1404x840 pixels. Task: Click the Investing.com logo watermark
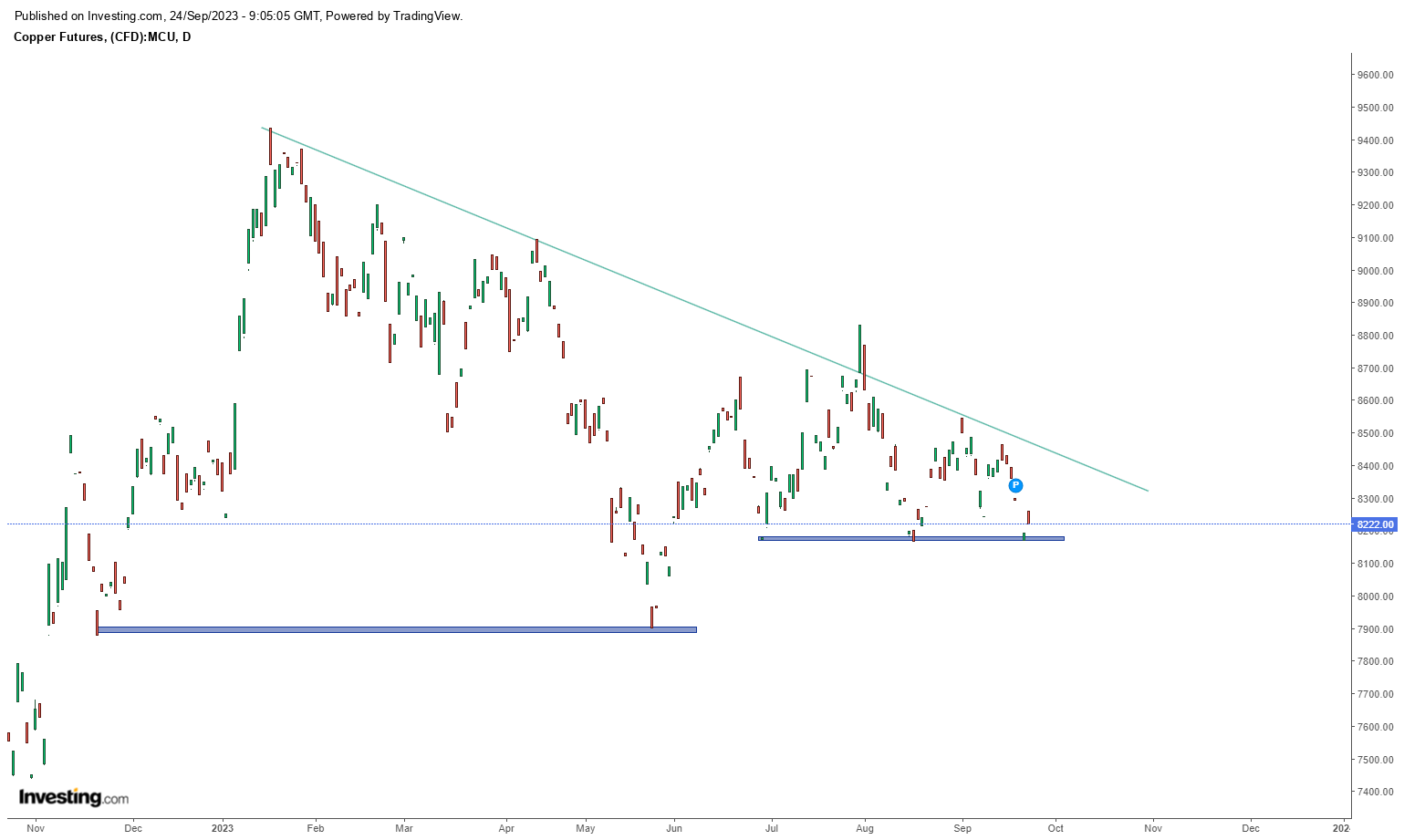[x=74, y=797]
